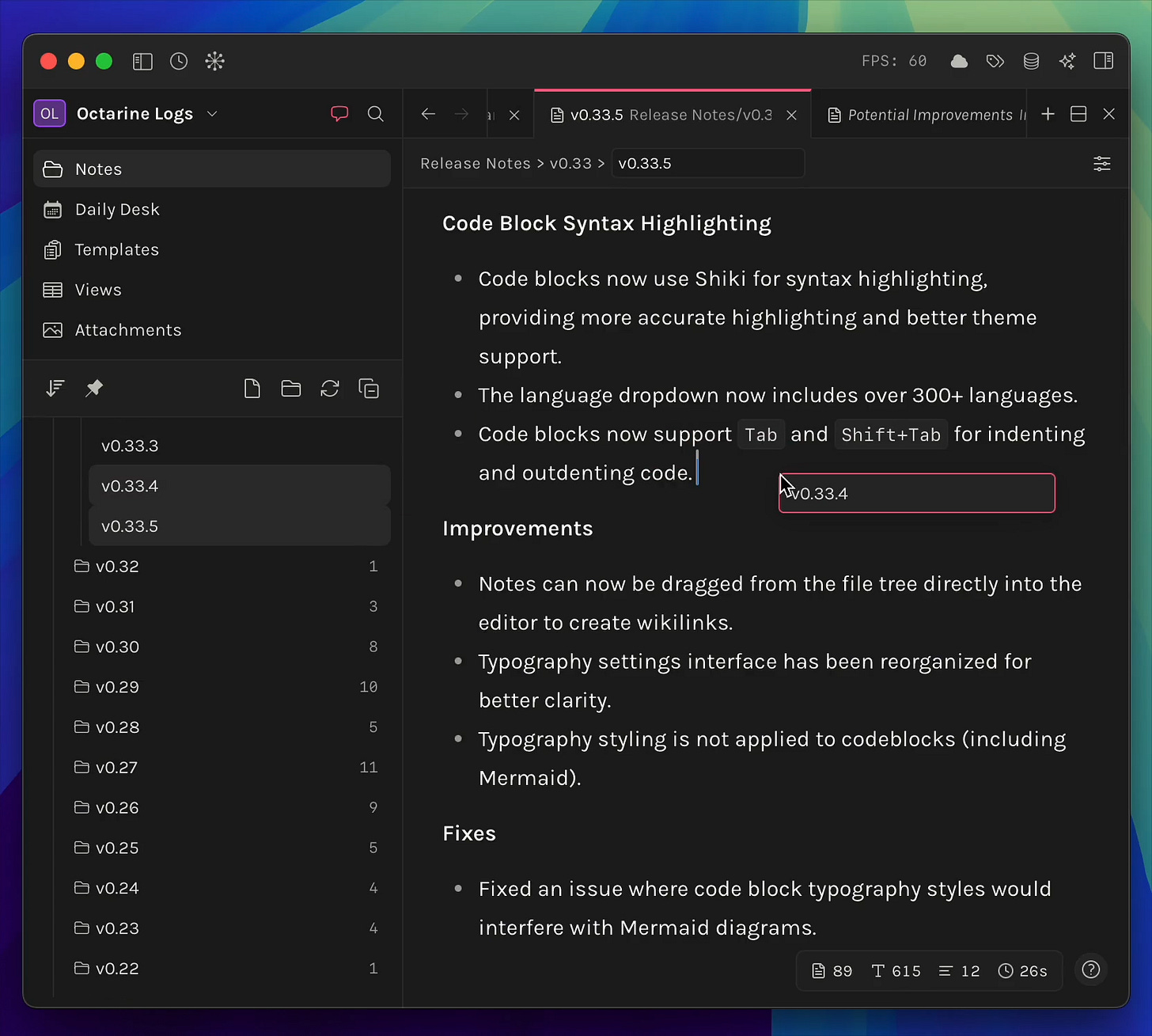Image resolution: width=1152 pixels, height=1036 pixels.
Task: Open the tags icon
Action: coord(995,62)
